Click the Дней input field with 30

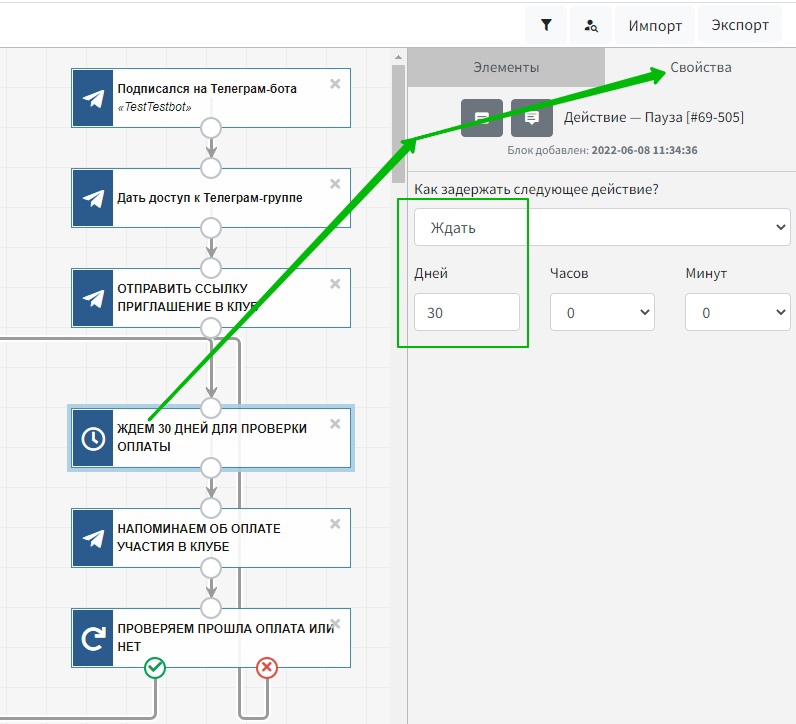467,312
